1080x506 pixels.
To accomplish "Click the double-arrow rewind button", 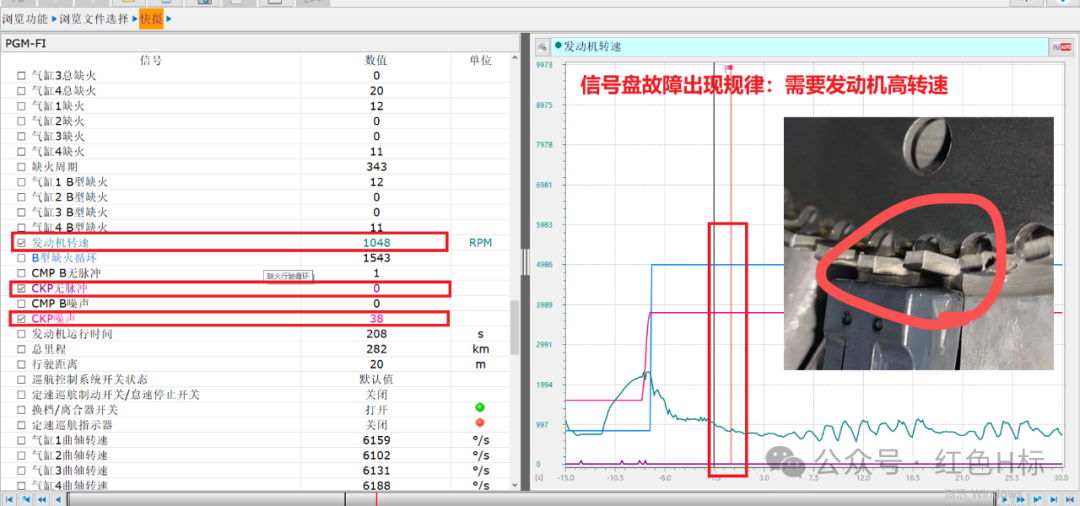I will pos(41,499).
